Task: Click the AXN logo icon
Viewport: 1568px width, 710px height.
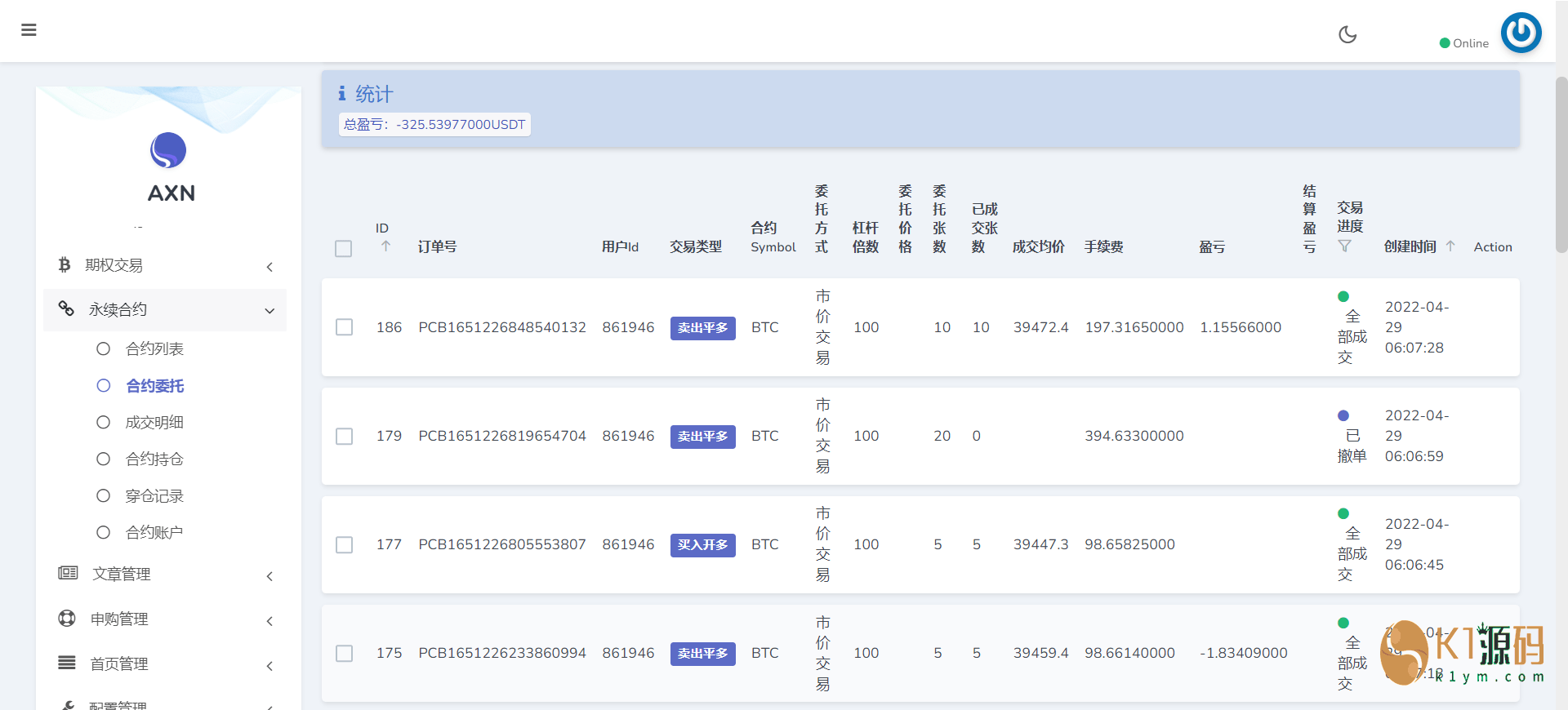Action: pyautogui.click(x=168, y=150)
